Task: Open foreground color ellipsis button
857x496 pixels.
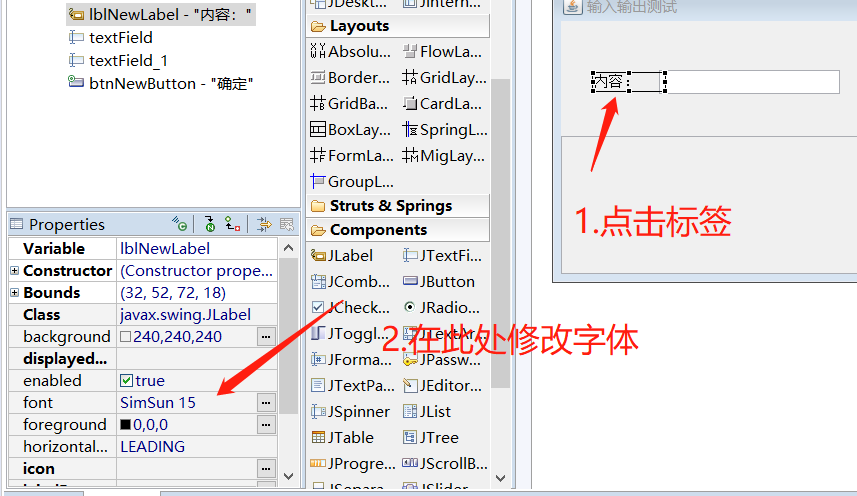Action: (266, 424)
